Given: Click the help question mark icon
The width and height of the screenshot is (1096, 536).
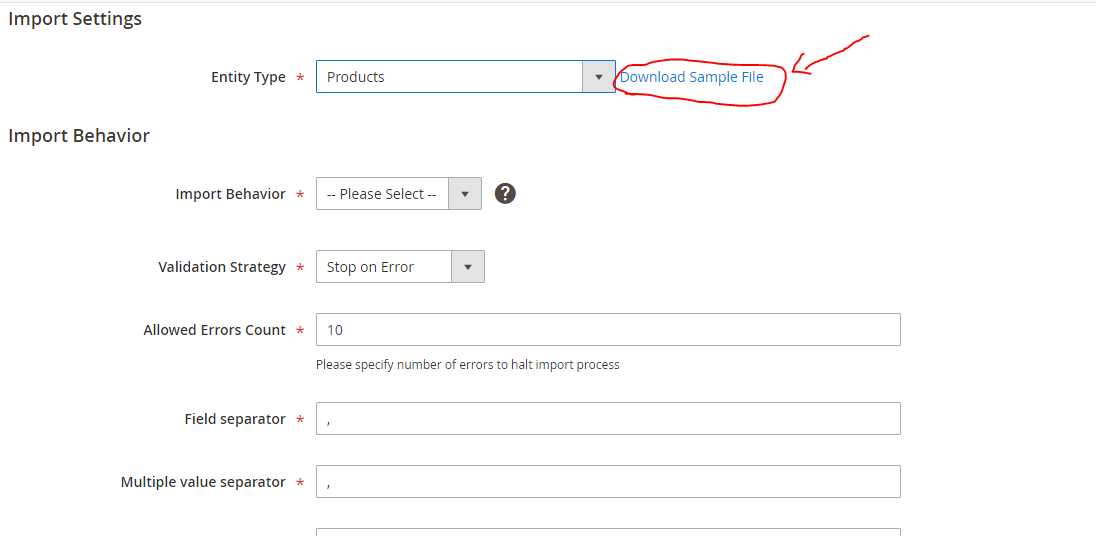Looking at the screenshot, I should (505, 194).
